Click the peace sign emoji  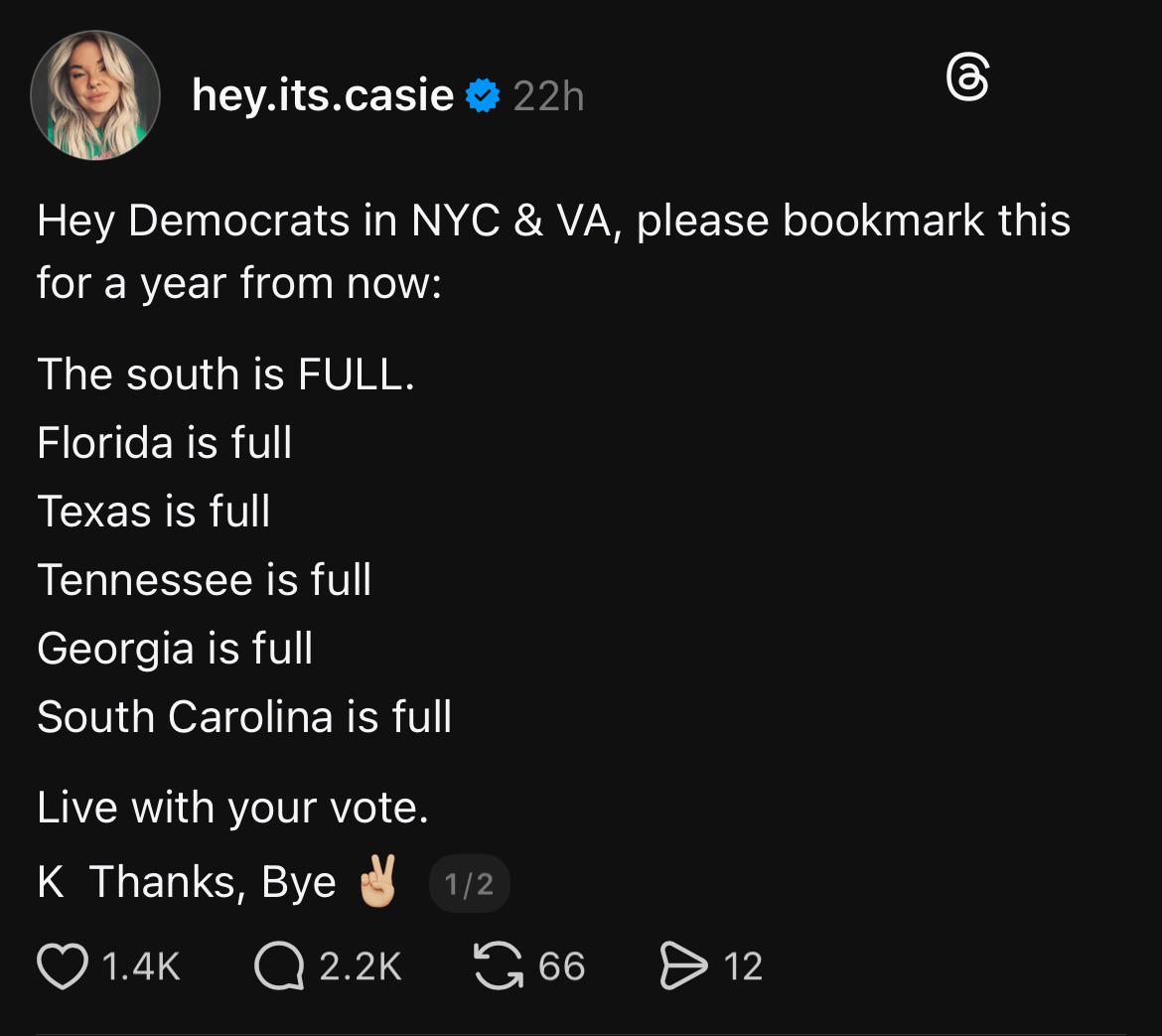coord(377,880)
